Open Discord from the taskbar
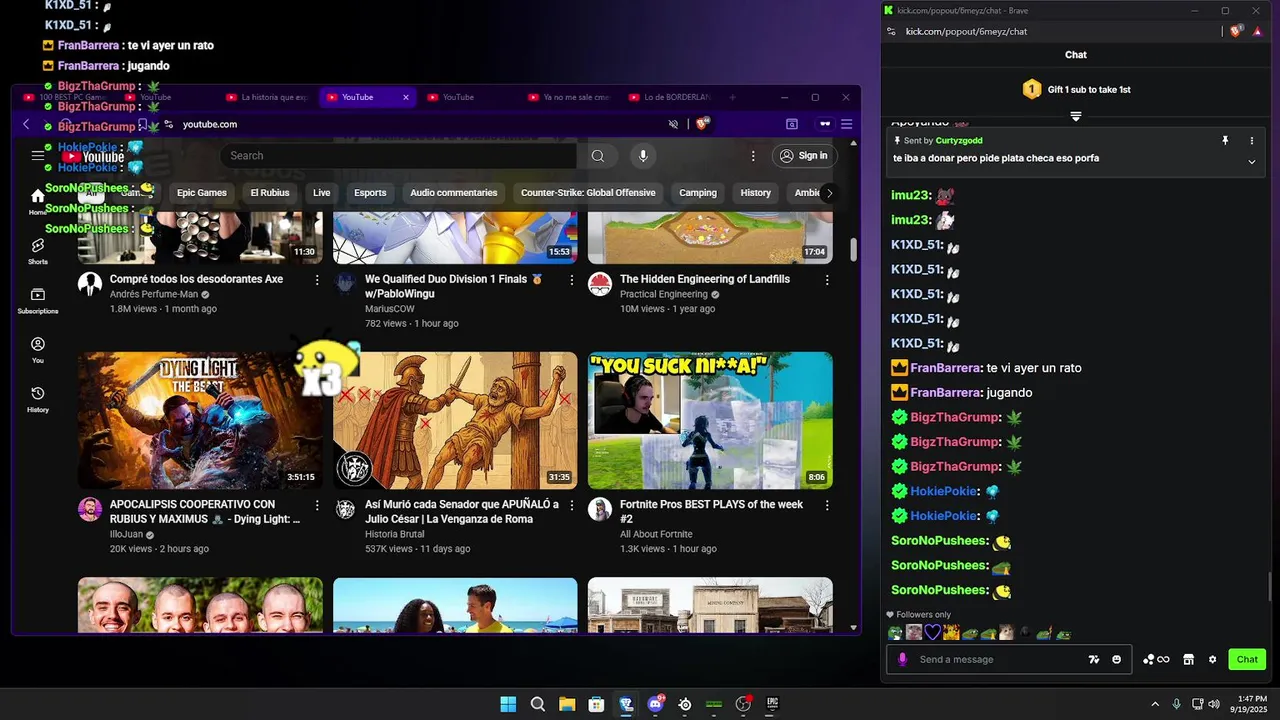The height and width of the screenshot is (720, 1280). [656, 704]
